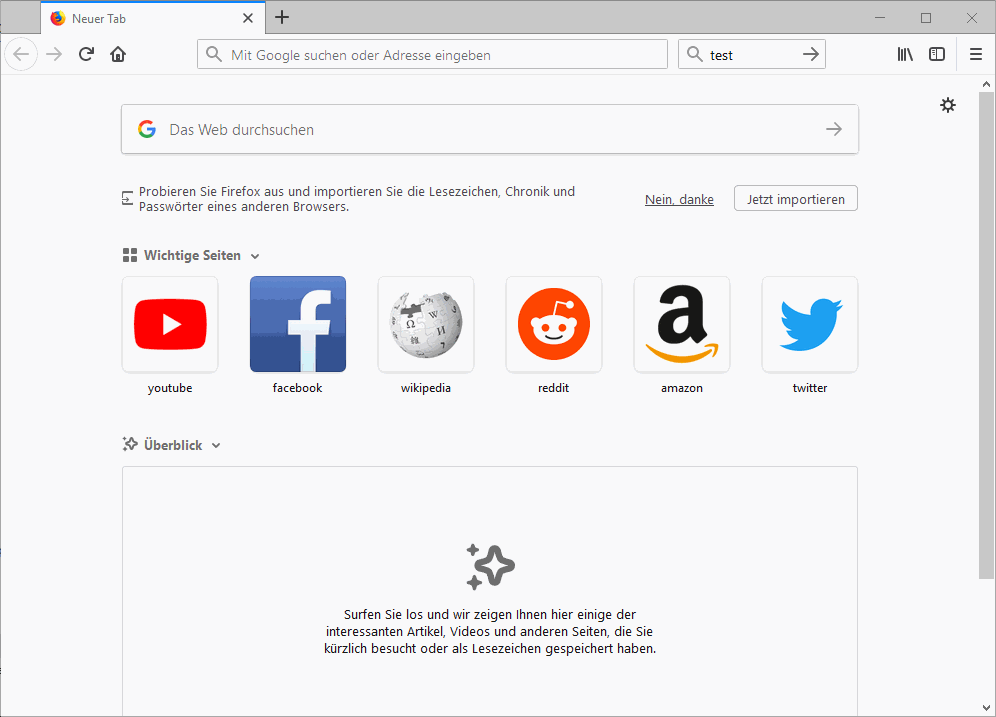Viewport: 996px width, 717px height.
Task: Reload the current page
Action: [x=86, y=55]
